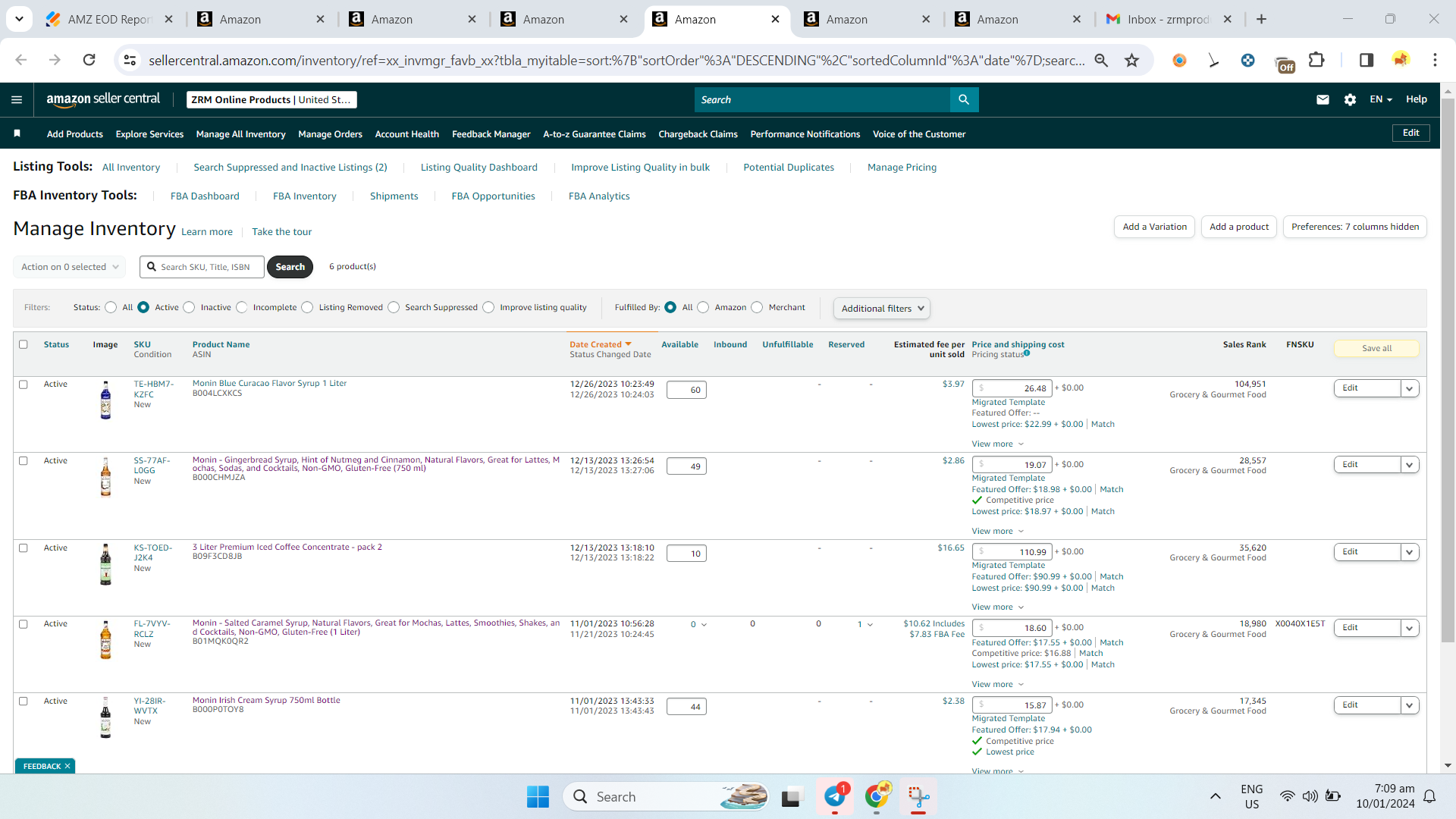Click the bookmark flag icon in the favorites bar
Viewport: 1456px width, 819px height.
(17, 133)
